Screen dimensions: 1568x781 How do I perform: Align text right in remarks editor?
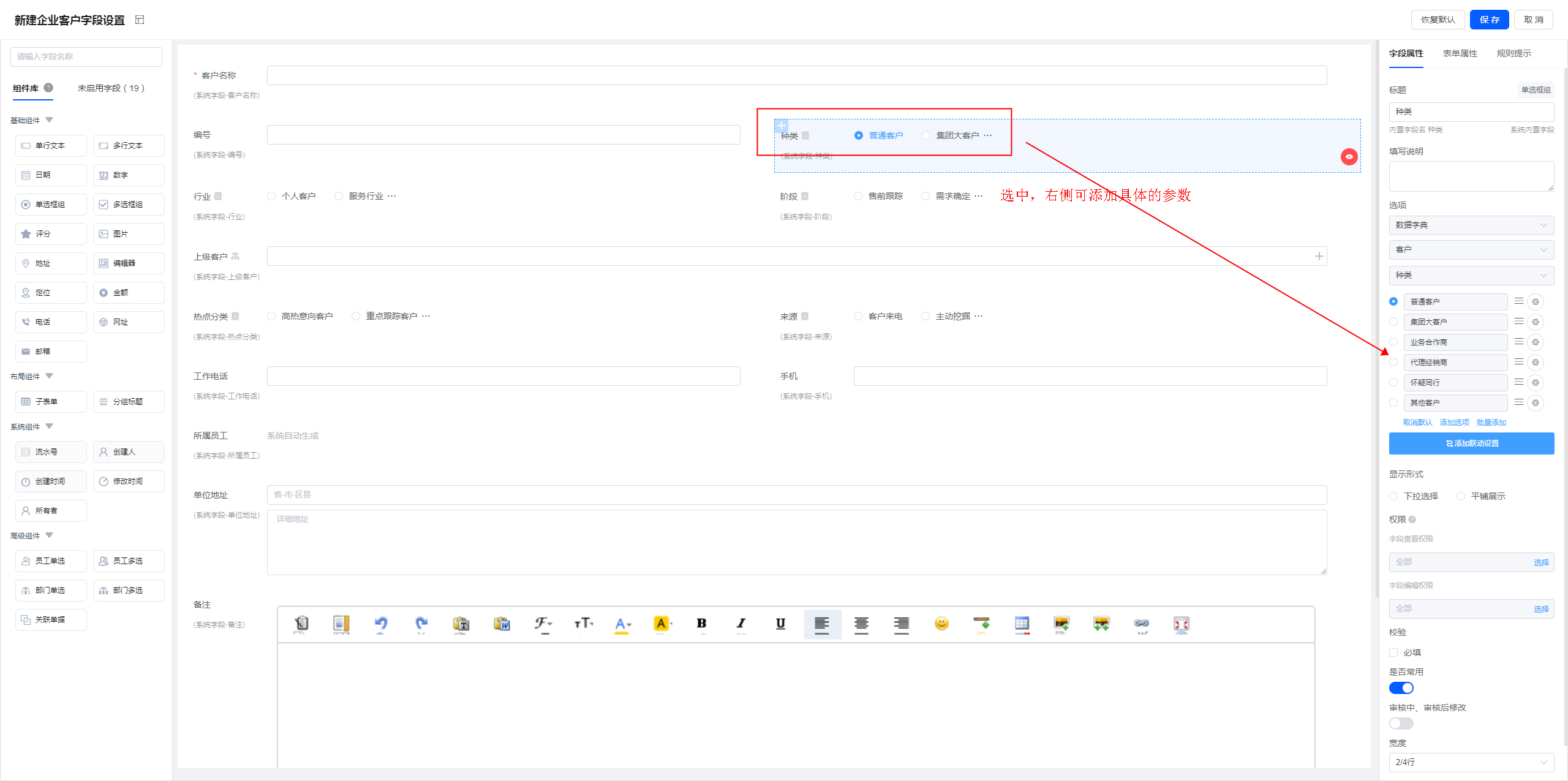pyautogui.click(x=902, y=624)
